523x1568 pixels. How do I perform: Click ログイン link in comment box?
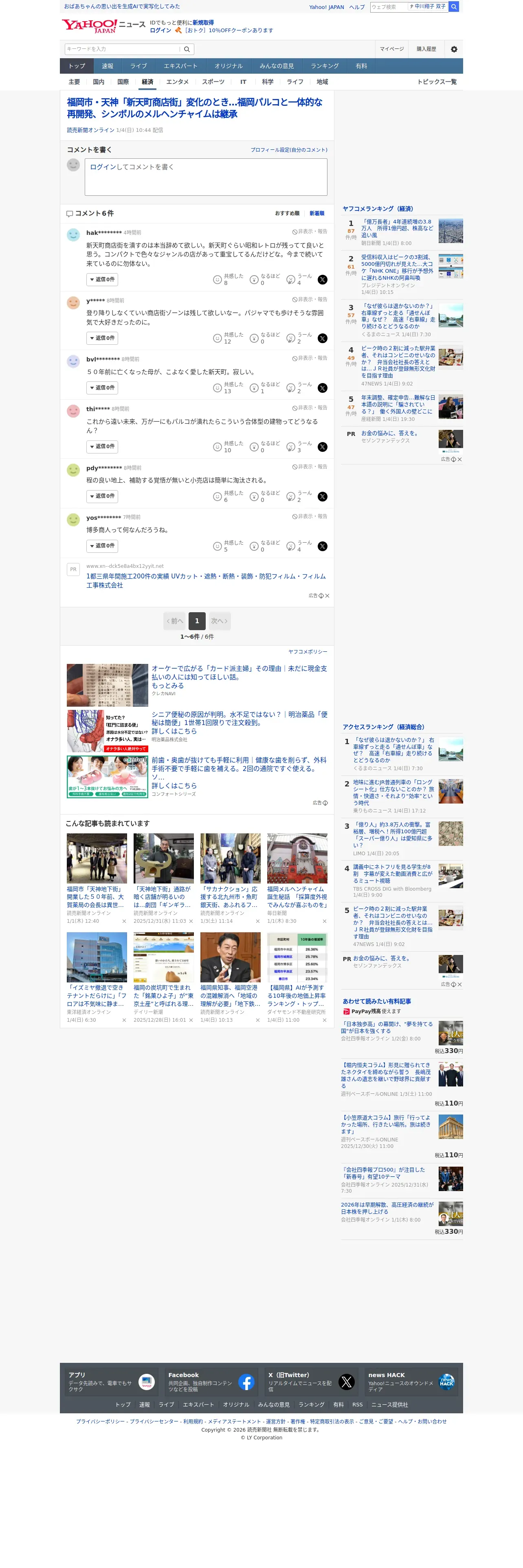[x=103, y=167]
